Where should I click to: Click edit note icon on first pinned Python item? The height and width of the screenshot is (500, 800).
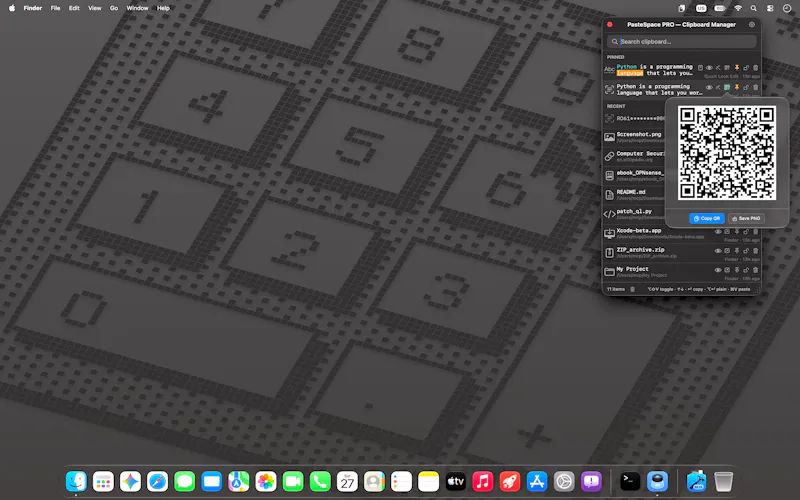coord(701,67)
